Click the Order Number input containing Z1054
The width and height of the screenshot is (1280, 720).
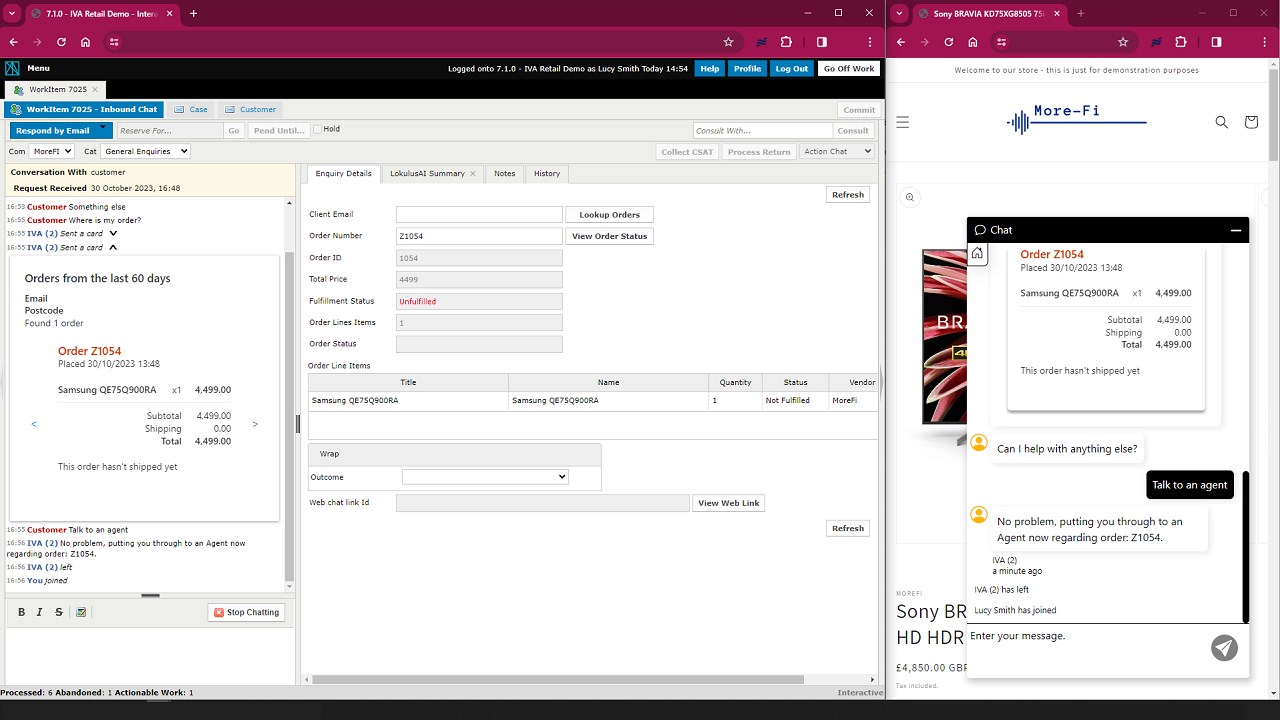[x=478, y=235]
